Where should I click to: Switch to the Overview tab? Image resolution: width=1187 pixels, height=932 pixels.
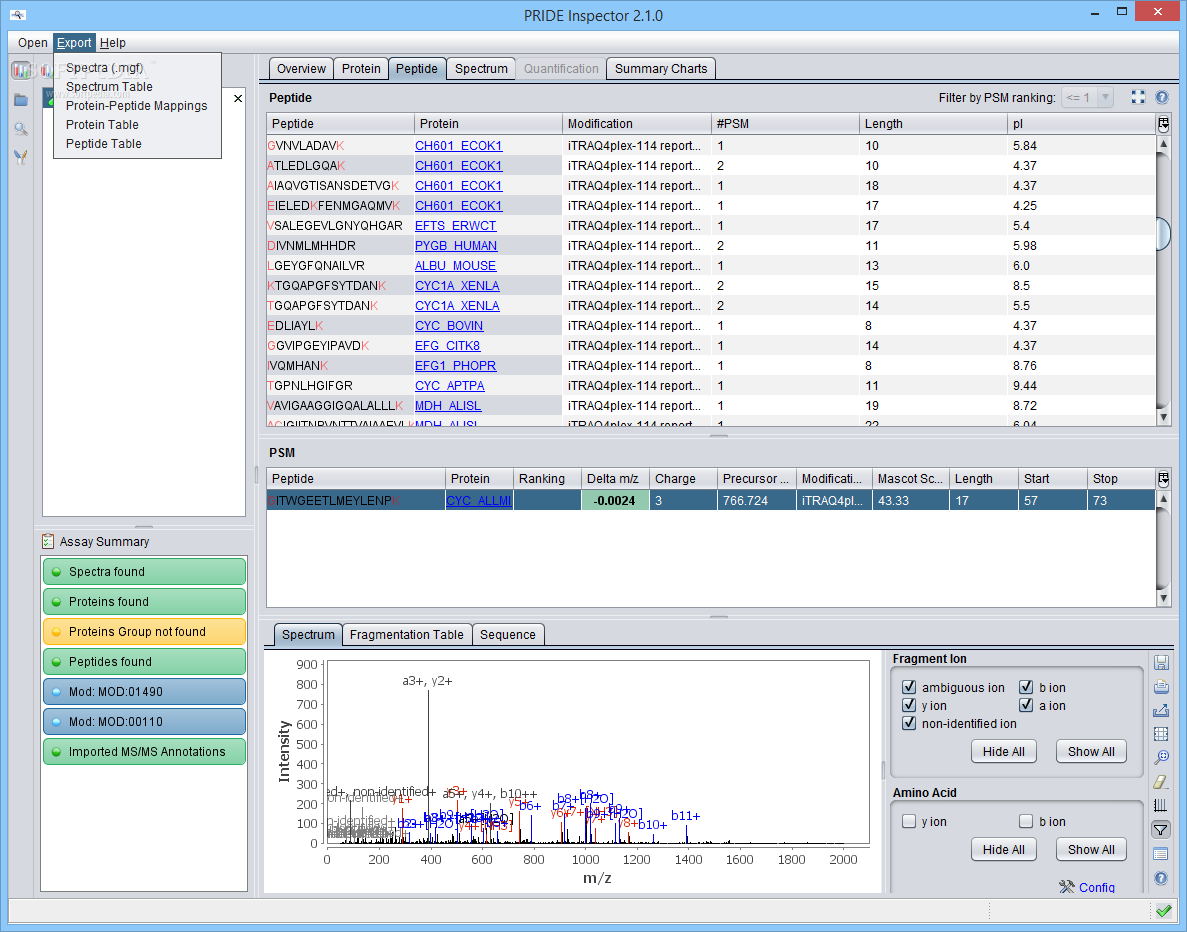[x=301, y=68]
